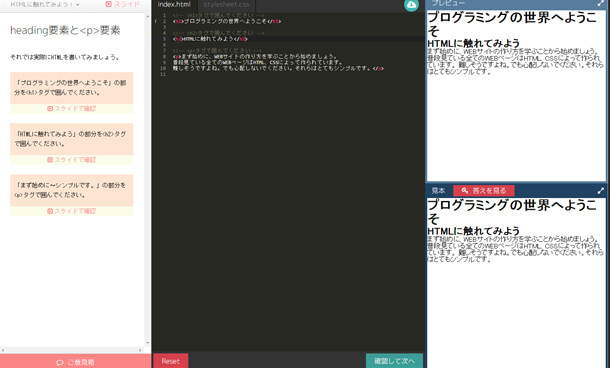Expand the preview panel with its arrow icon
The height and width of the screenshot is (368, 610).
[x=601, y=4]
